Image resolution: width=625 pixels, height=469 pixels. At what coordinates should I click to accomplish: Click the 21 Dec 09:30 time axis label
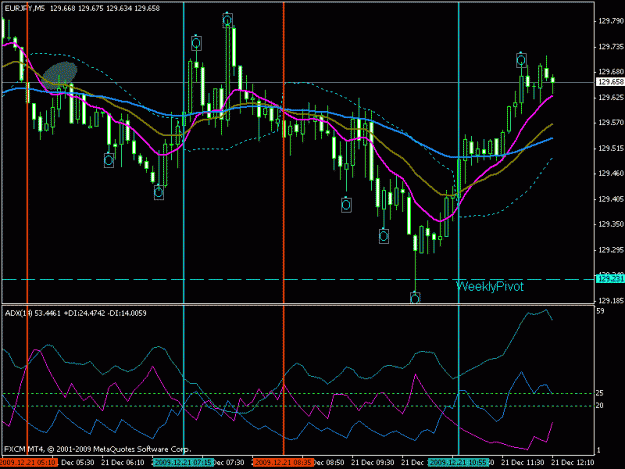[373, 463]
